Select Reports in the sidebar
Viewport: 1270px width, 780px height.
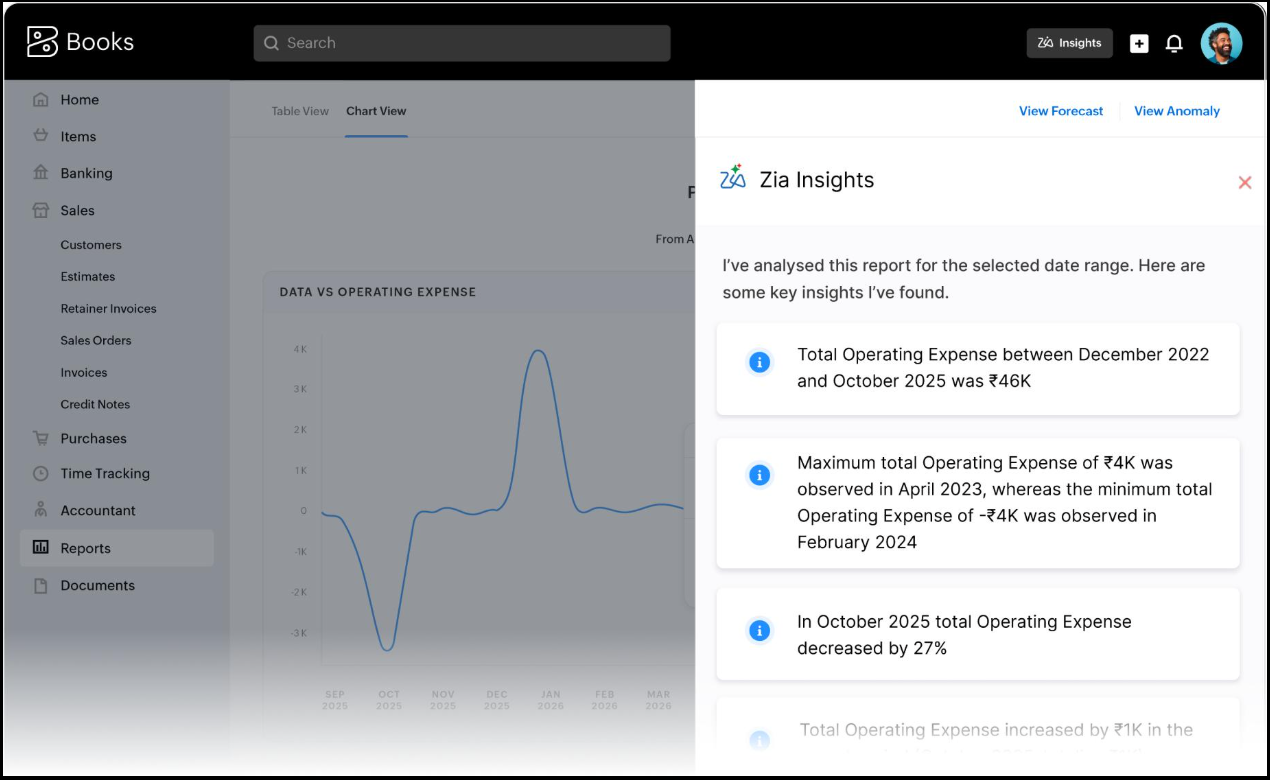tap(116, 548)
